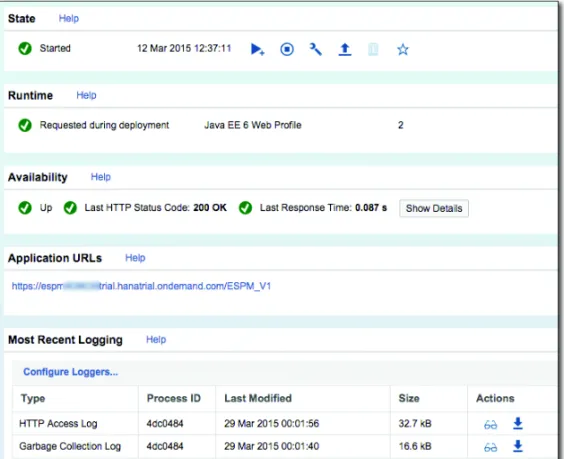Screen dimensions: 564x459
Task: Open Help for Application URLs section
Action: (x=135, y=258)
